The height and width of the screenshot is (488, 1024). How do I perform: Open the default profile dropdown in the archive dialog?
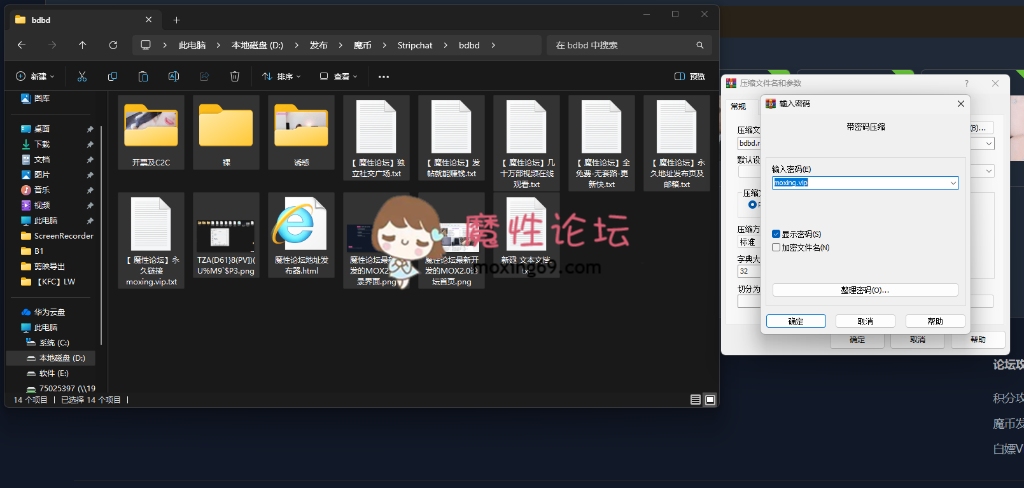tap(989, 171)
